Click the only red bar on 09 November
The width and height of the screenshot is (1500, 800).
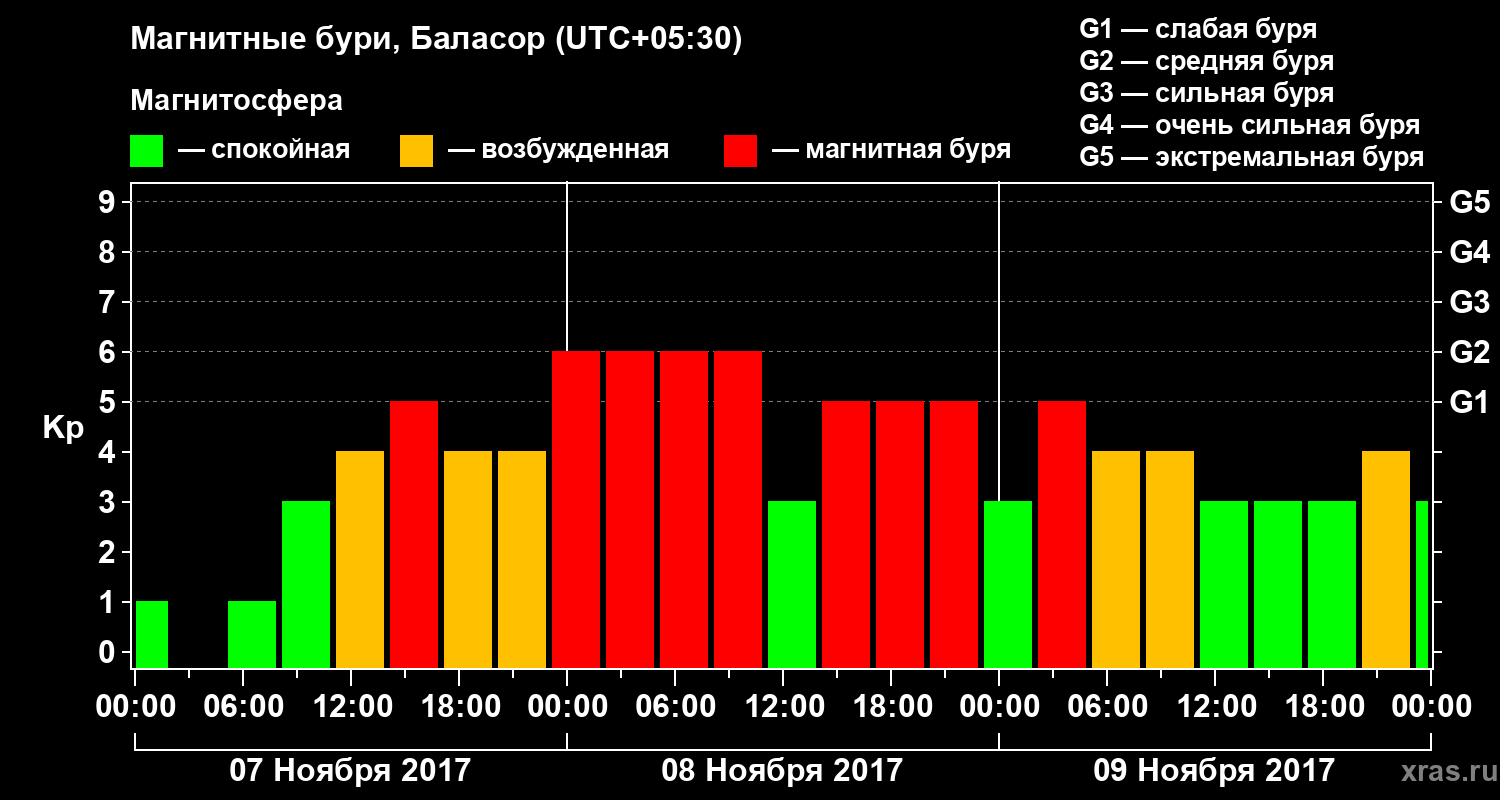1062,534
